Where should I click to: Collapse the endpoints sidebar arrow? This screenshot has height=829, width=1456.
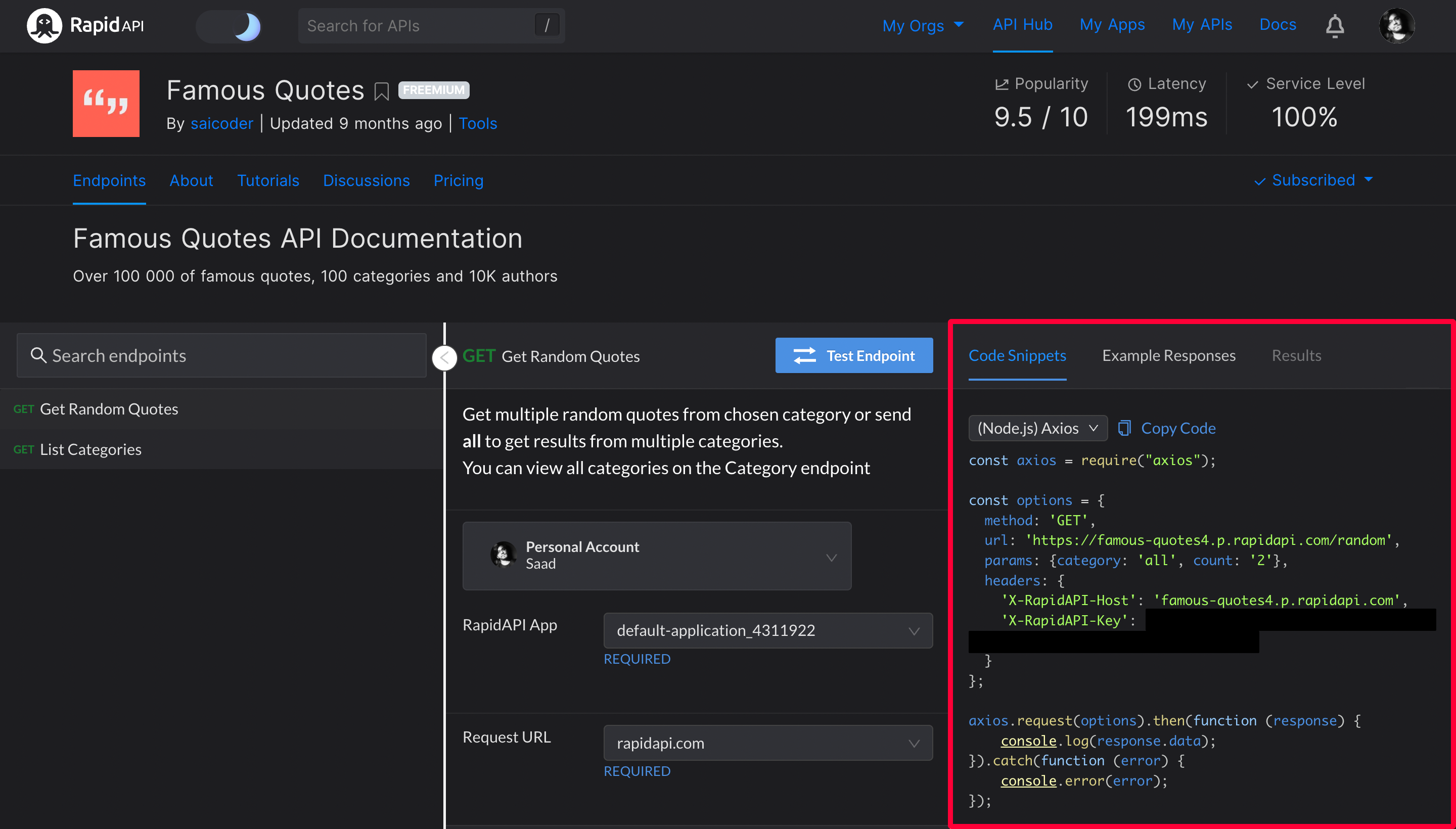pos(445,358)
